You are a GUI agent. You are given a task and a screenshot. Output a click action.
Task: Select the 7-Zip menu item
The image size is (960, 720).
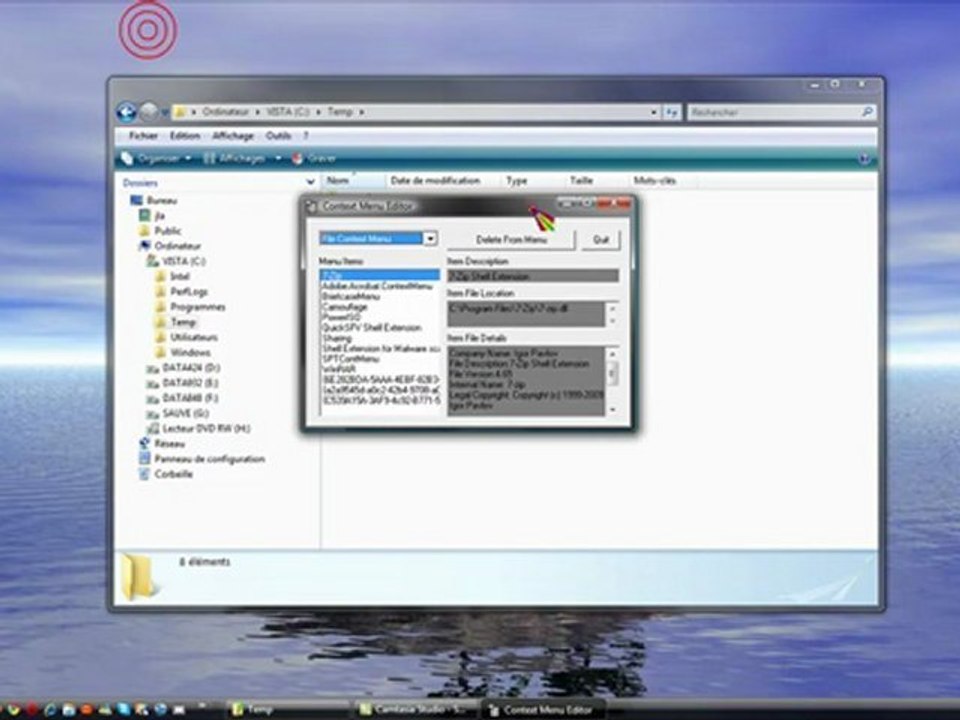pos(380,276)
